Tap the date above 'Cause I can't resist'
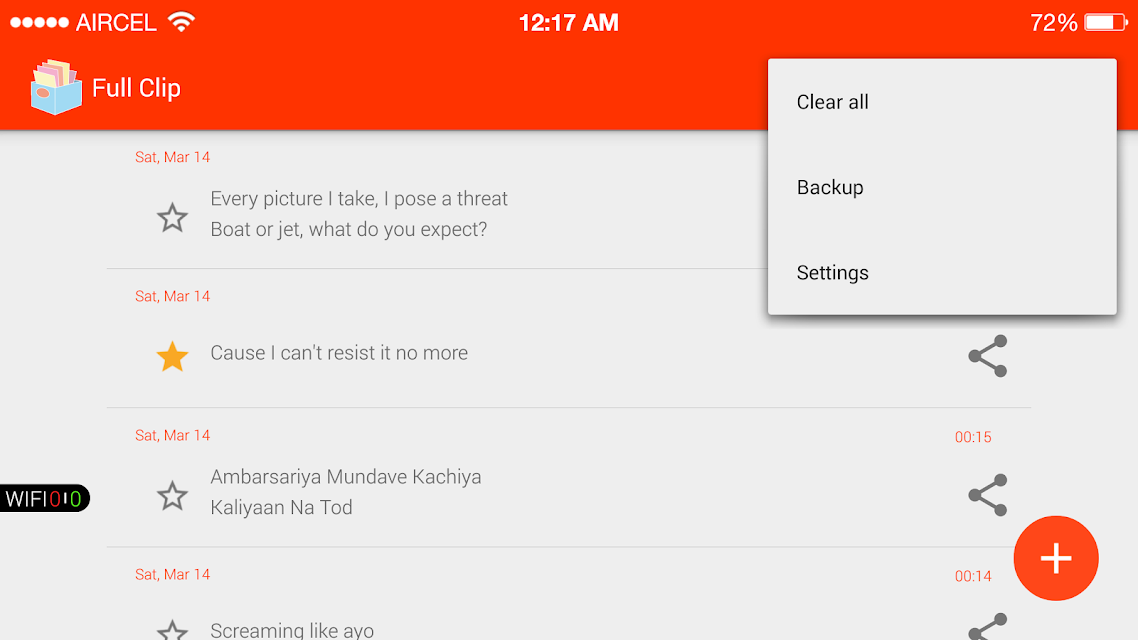 173,296
